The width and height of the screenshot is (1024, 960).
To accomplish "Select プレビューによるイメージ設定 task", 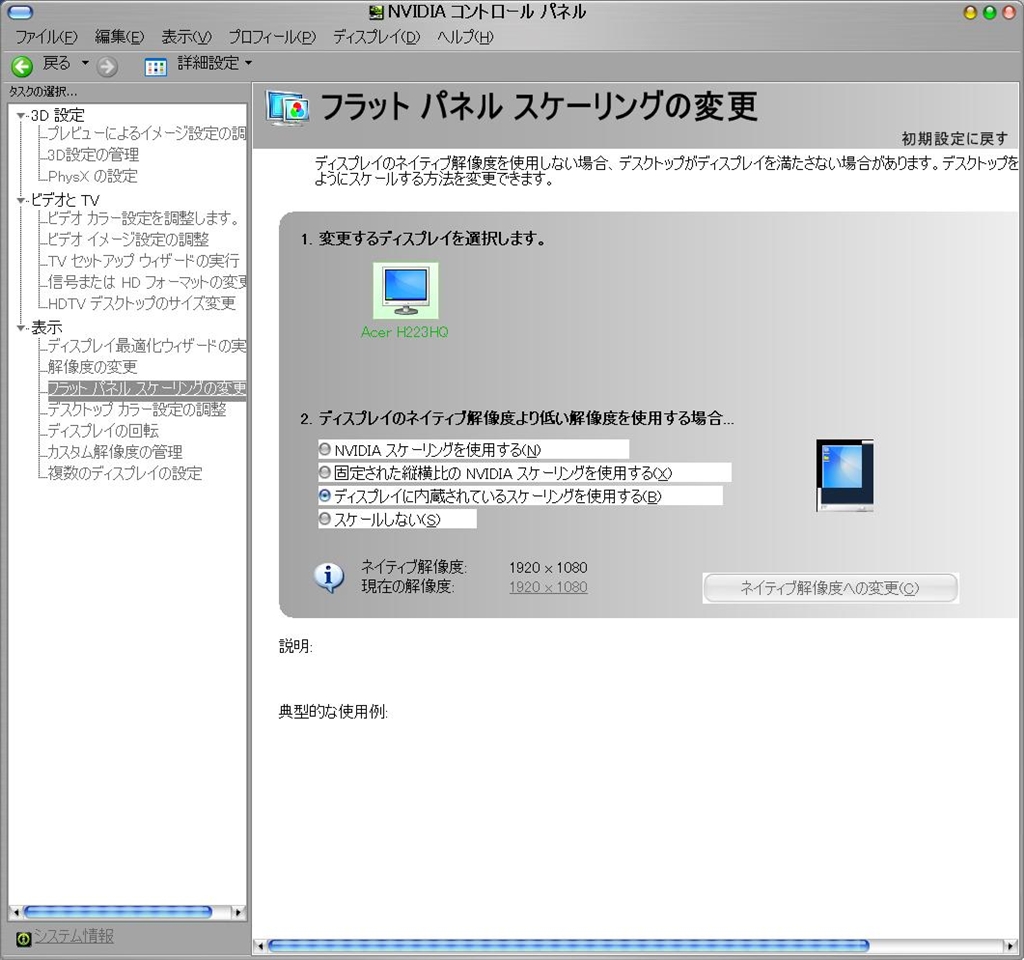I will pyautogui.click(x=146, y=133).
